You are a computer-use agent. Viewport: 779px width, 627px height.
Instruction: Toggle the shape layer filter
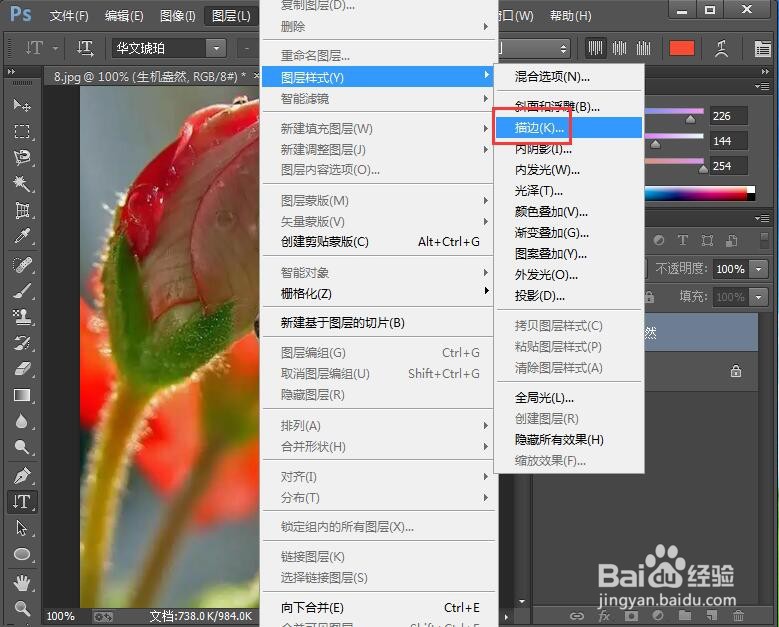(707, 241)
